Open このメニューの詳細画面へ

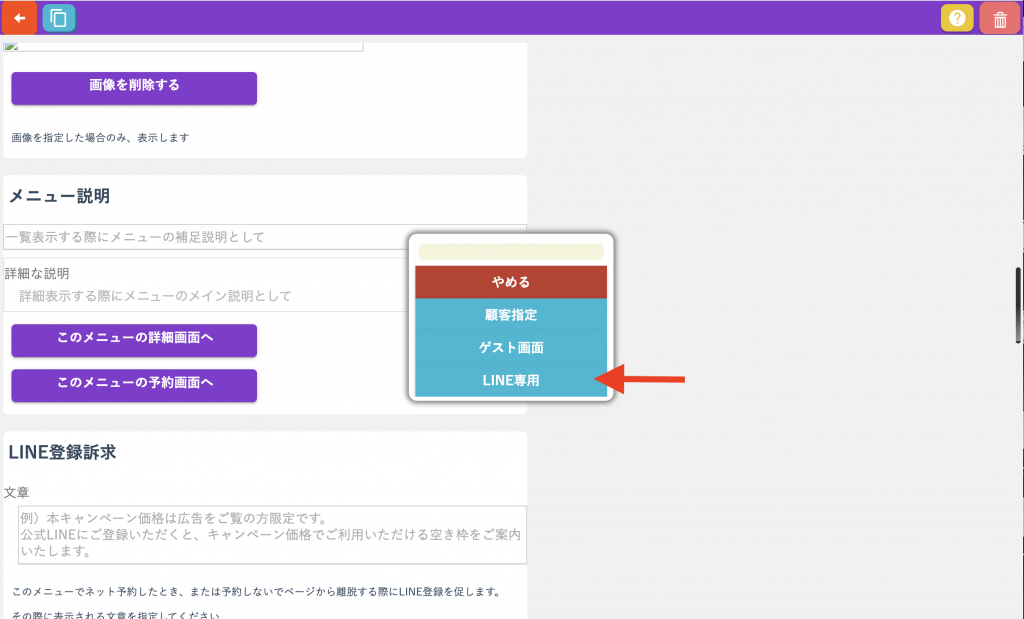(134, 339)
